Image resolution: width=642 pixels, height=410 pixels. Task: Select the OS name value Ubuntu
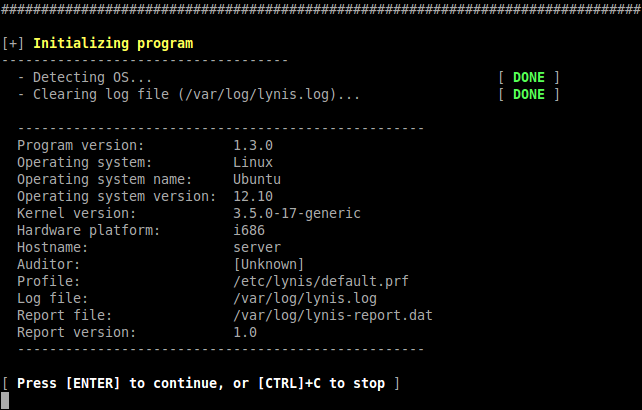tap(256, 179)
